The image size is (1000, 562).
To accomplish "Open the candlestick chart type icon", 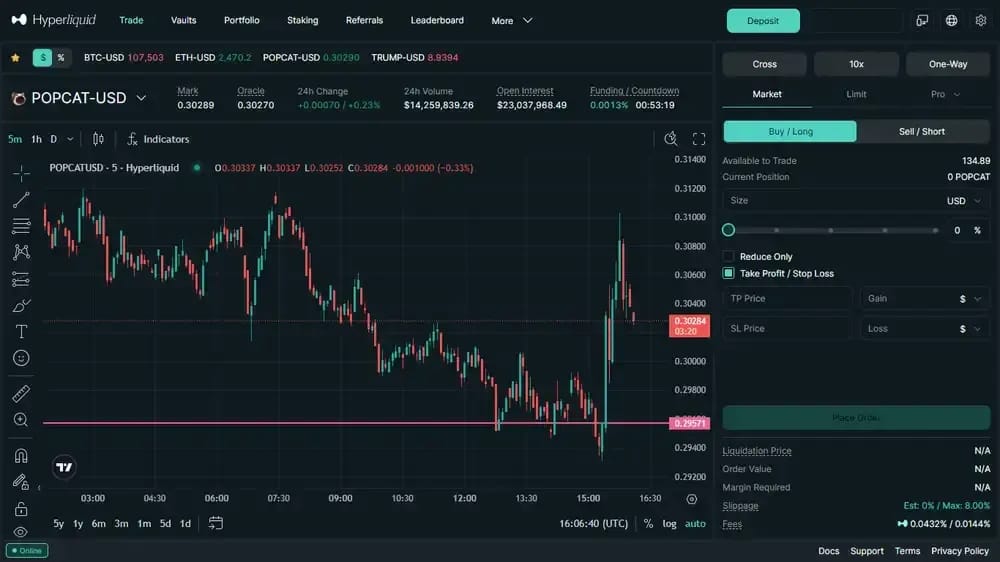I will pyautogui.click(x=98, y=139).
